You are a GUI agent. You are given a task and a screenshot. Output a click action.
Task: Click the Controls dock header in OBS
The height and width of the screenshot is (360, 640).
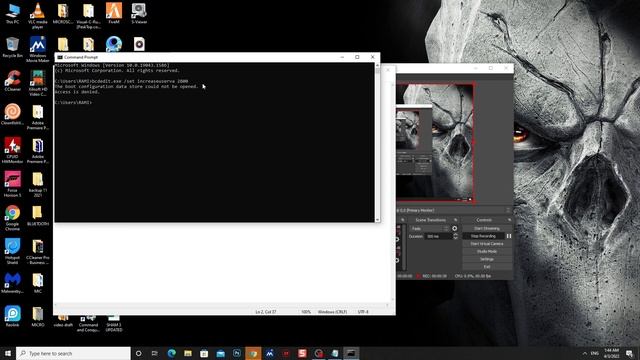pyautogui.click(x=484, y=220)
